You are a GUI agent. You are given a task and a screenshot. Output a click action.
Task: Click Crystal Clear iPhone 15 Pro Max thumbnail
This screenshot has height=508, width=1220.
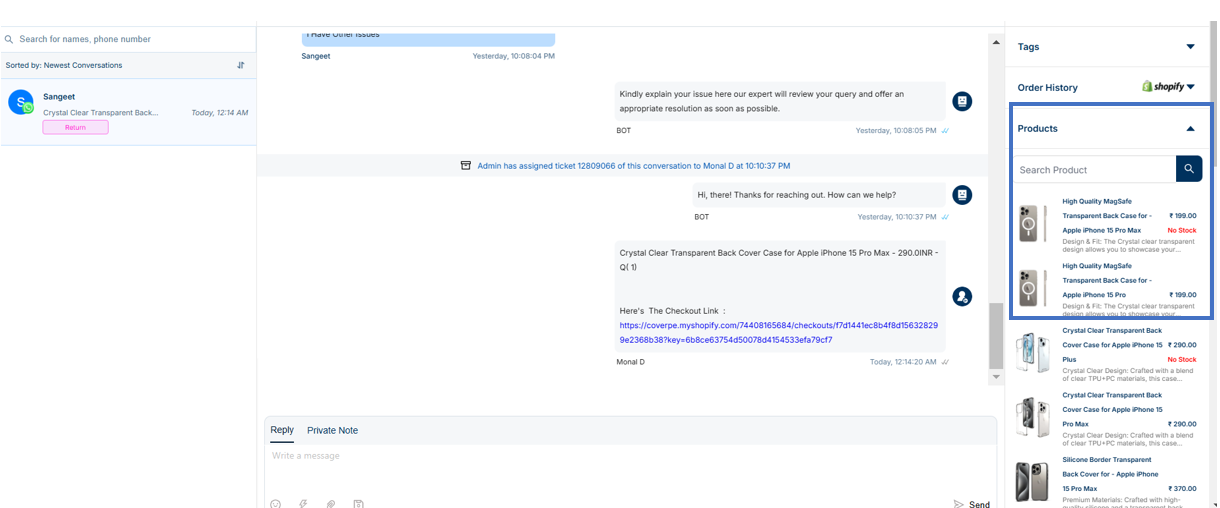[1033, 417]
